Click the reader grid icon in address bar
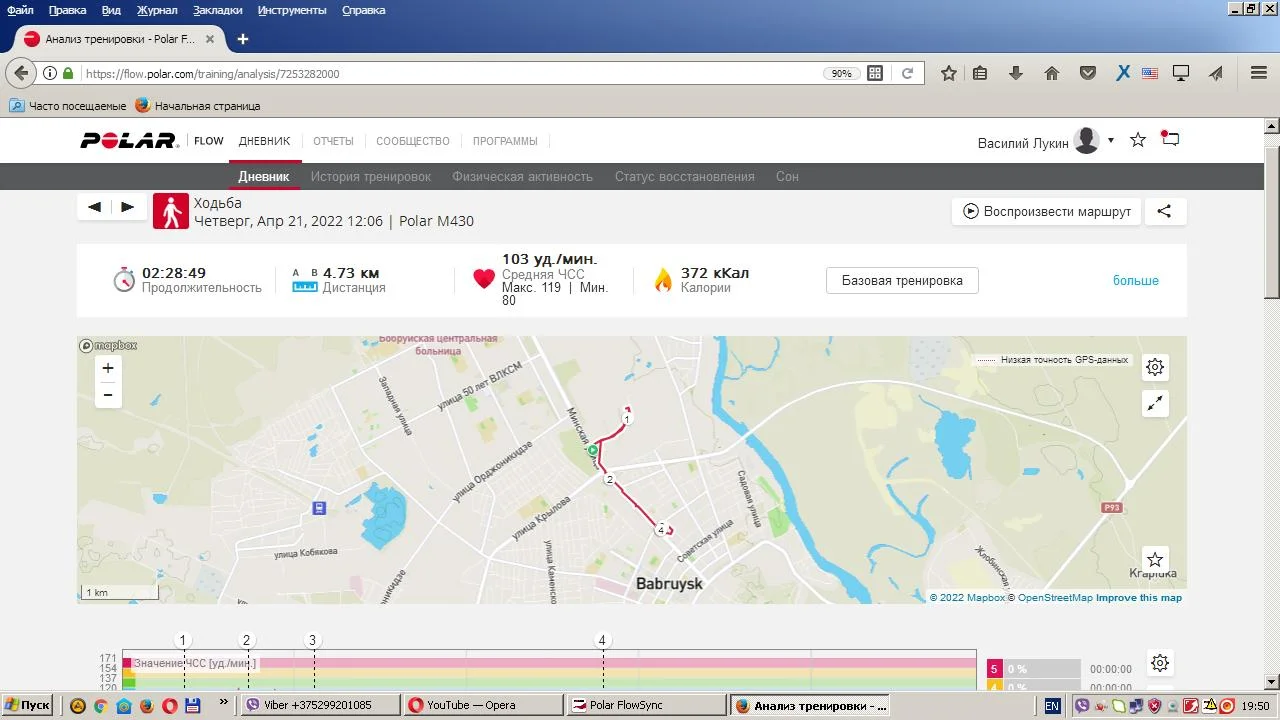 (875, 73)
